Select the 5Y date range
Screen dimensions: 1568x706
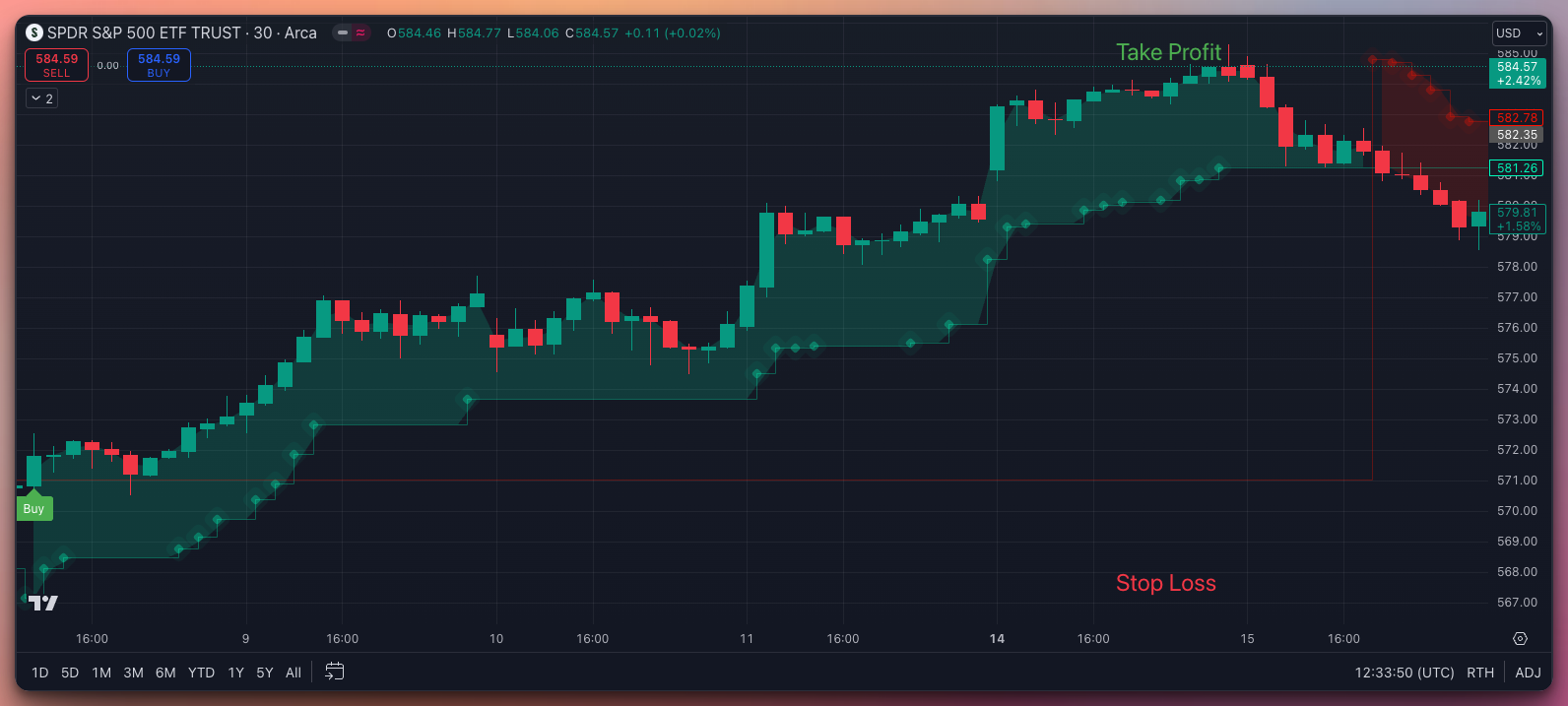[x=265, y=673]
